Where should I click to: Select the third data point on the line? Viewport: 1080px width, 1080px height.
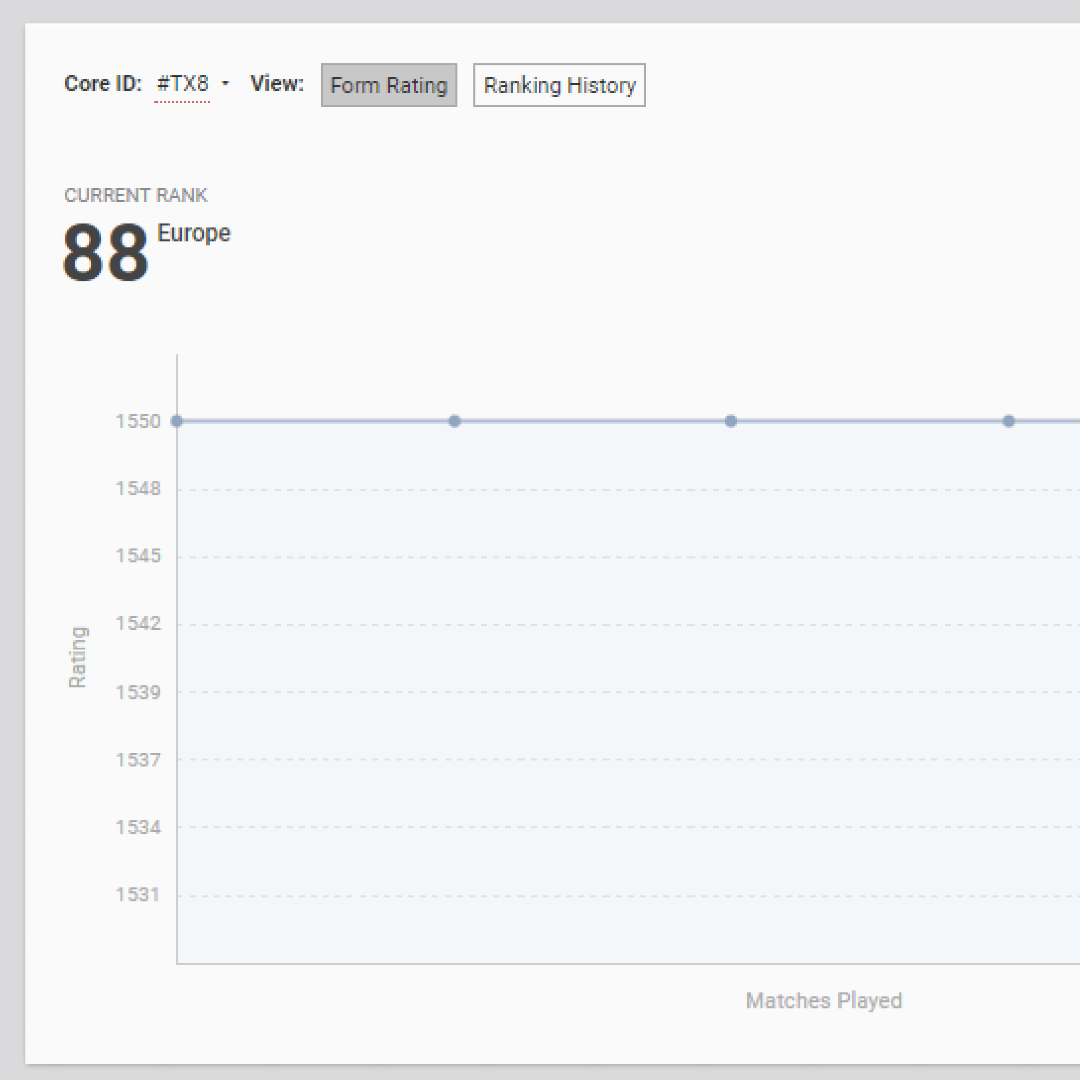[731, 421]
